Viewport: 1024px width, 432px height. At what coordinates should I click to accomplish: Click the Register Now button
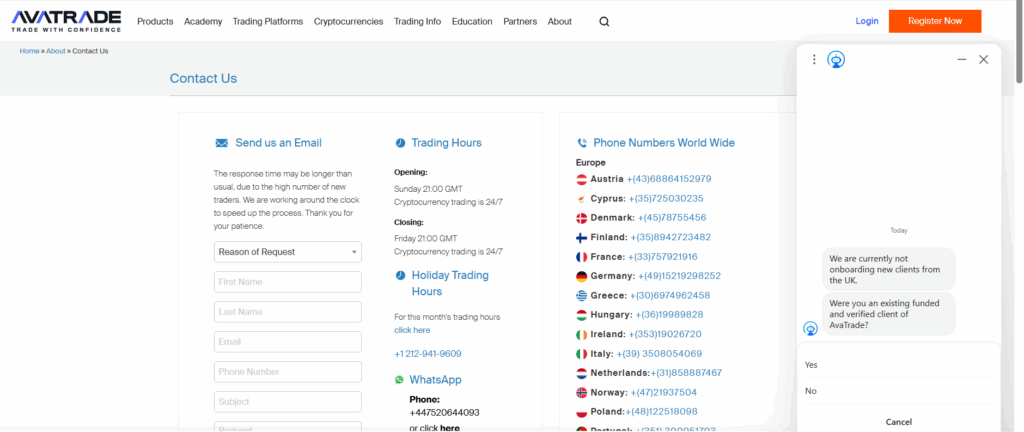pyautogui.click(x=934, y=21)
